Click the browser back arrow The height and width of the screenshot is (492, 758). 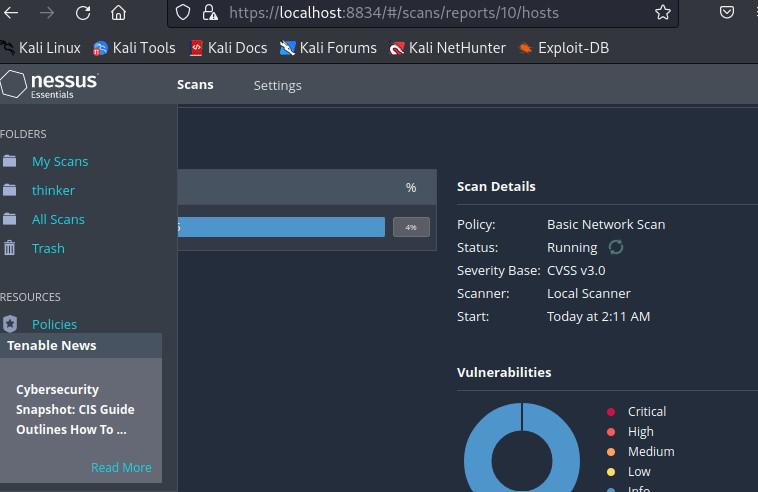(x=11, y=13)
